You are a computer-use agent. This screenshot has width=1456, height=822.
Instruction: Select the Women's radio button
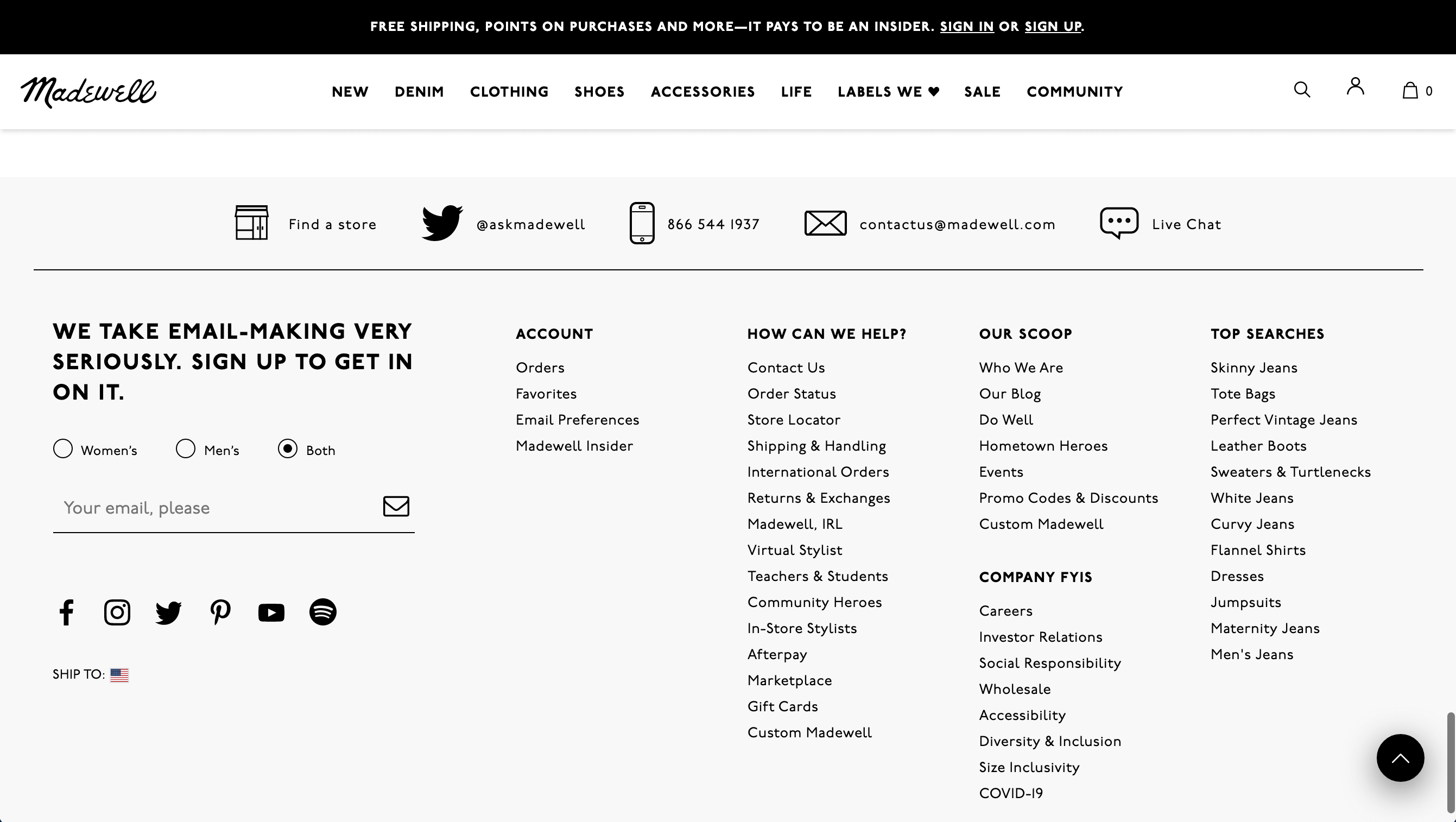(x=63, y=449)
